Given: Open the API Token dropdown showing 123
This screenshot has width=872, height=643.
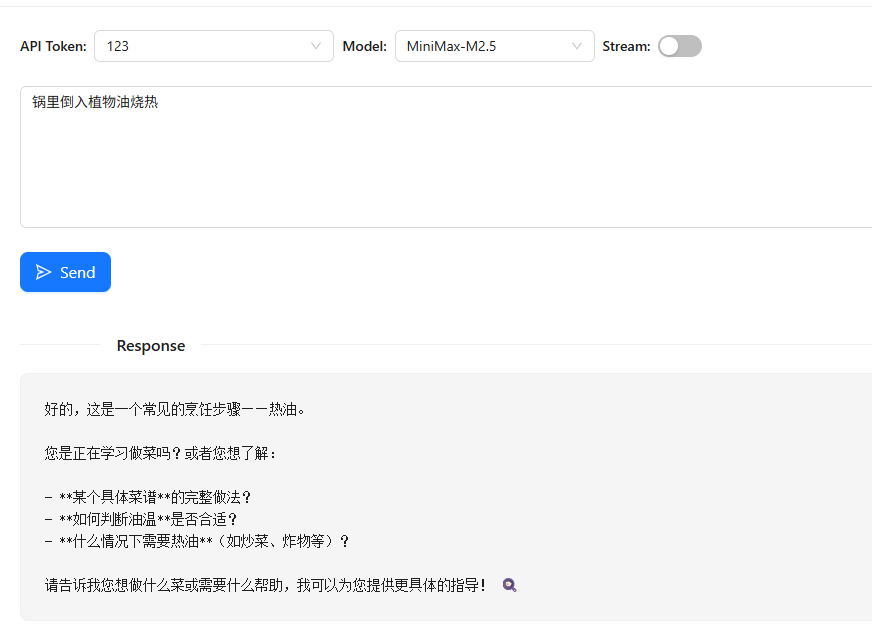Looking at the screenshot, I should click(213, 46).
